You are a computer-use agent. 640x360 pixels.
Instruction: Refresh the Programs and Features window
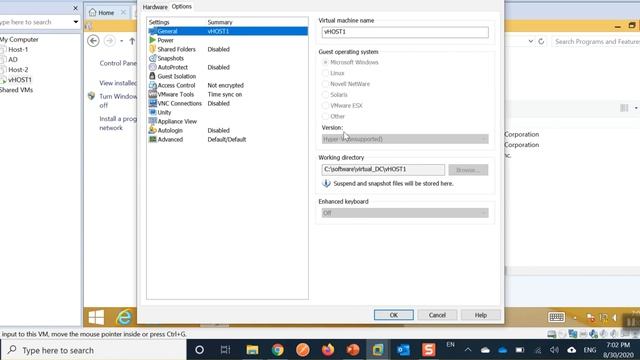click(541, 41)
